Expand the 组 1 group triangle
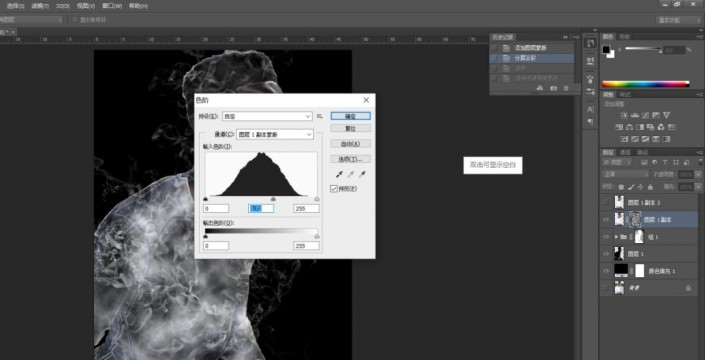Screen dimensions: 705x360 click(x=616, y=236)
